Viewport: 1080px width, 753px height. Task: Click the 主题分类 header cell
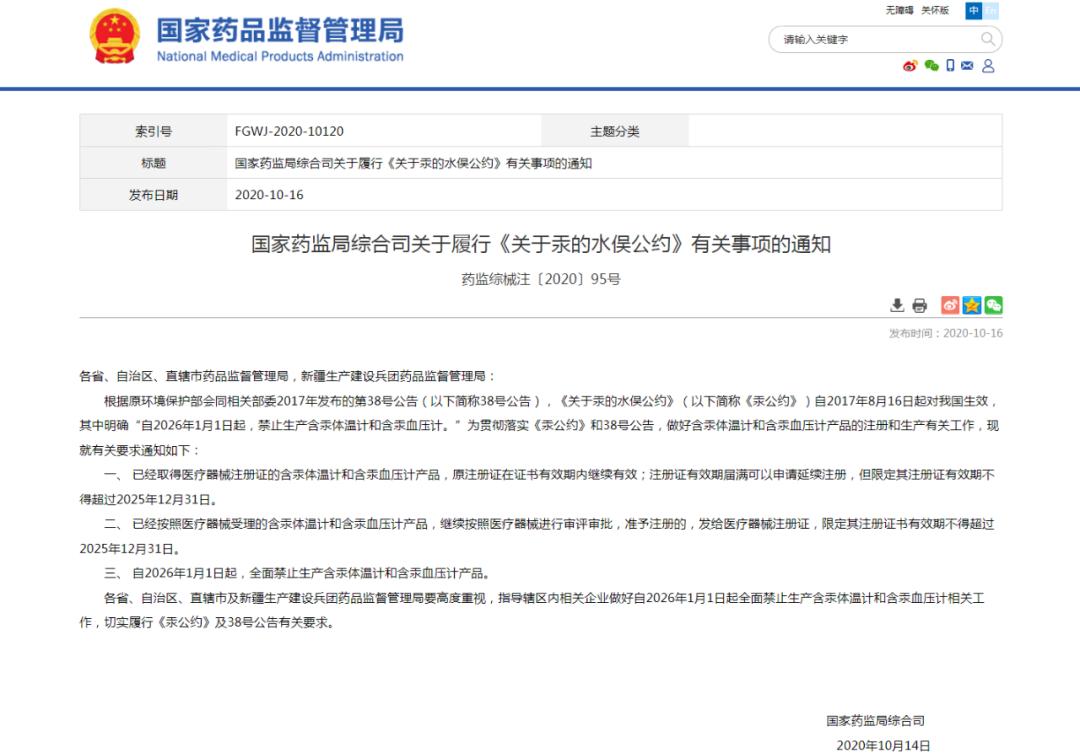coord(614,131)
